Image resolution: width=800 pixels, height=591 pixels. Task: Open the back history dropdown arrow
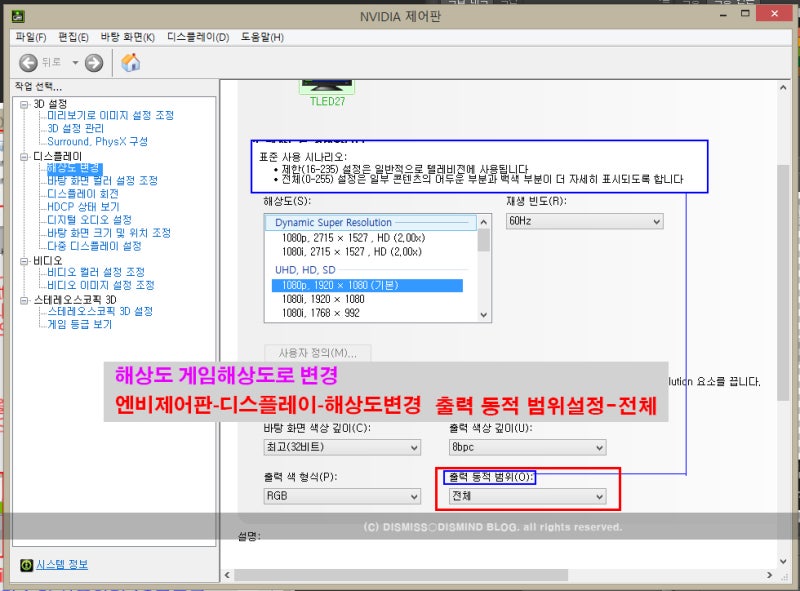(75, 63)
